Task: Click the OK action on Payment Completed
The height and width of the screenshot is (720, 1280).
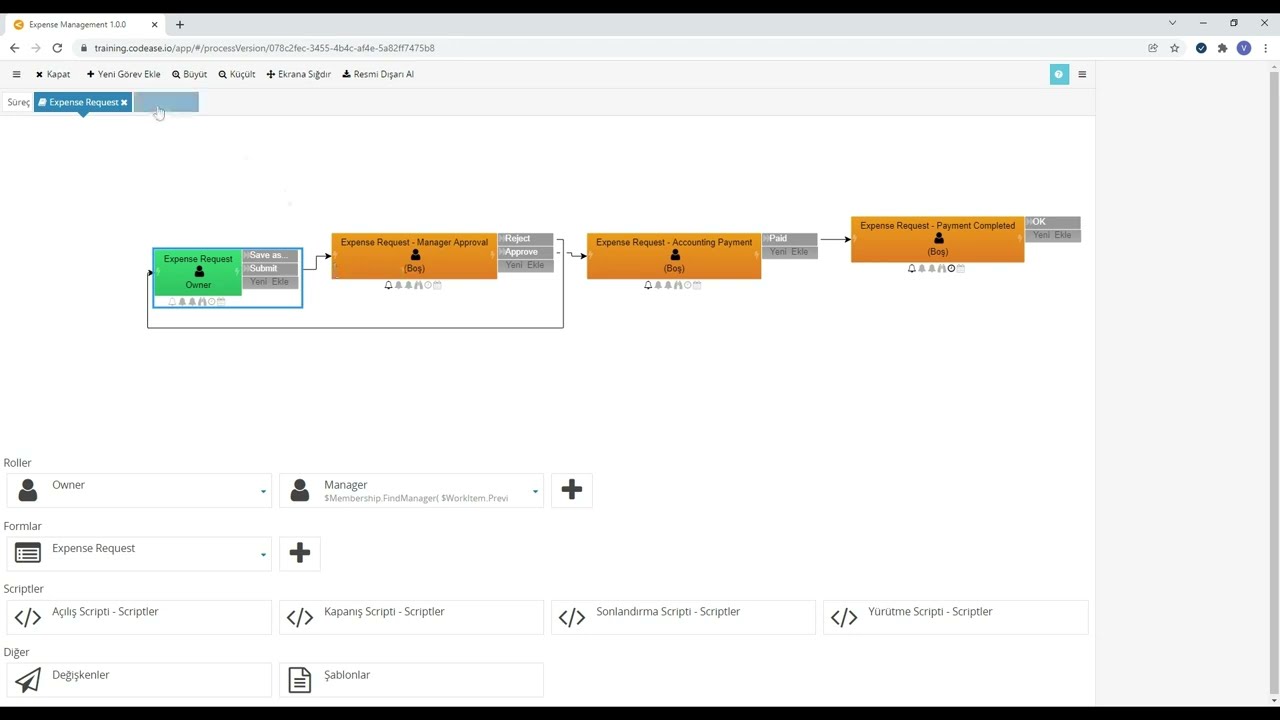Action: [1053, 222]
